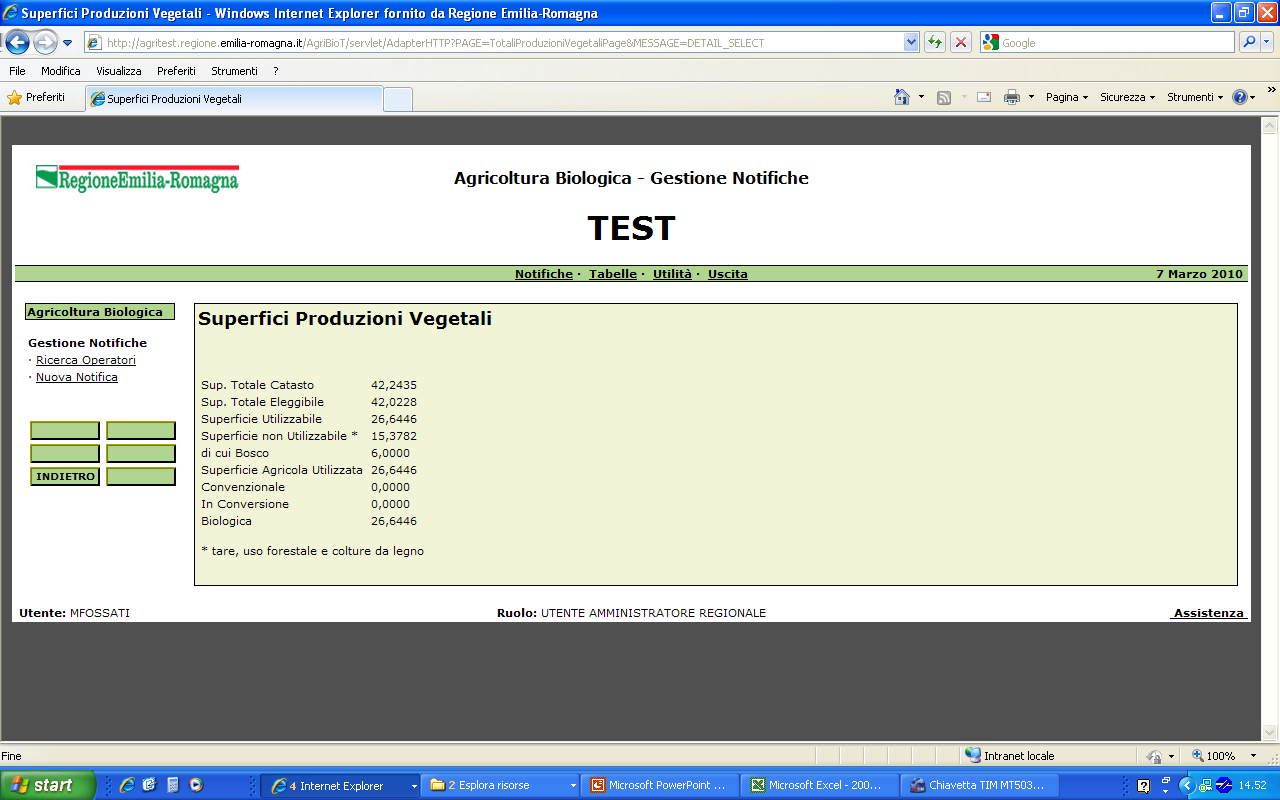The image size is (1280, 800).
Task: Open the Modifica menu
Action: click(x=61, y=71)
